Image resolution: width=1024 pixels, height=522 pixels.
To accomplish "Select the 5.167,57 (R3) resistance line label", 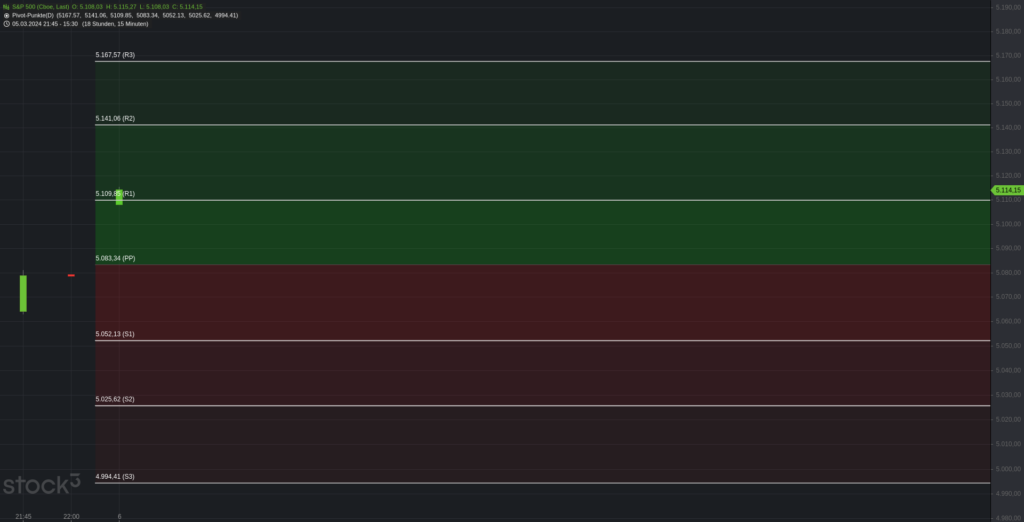I will click(x=115, y=55).
